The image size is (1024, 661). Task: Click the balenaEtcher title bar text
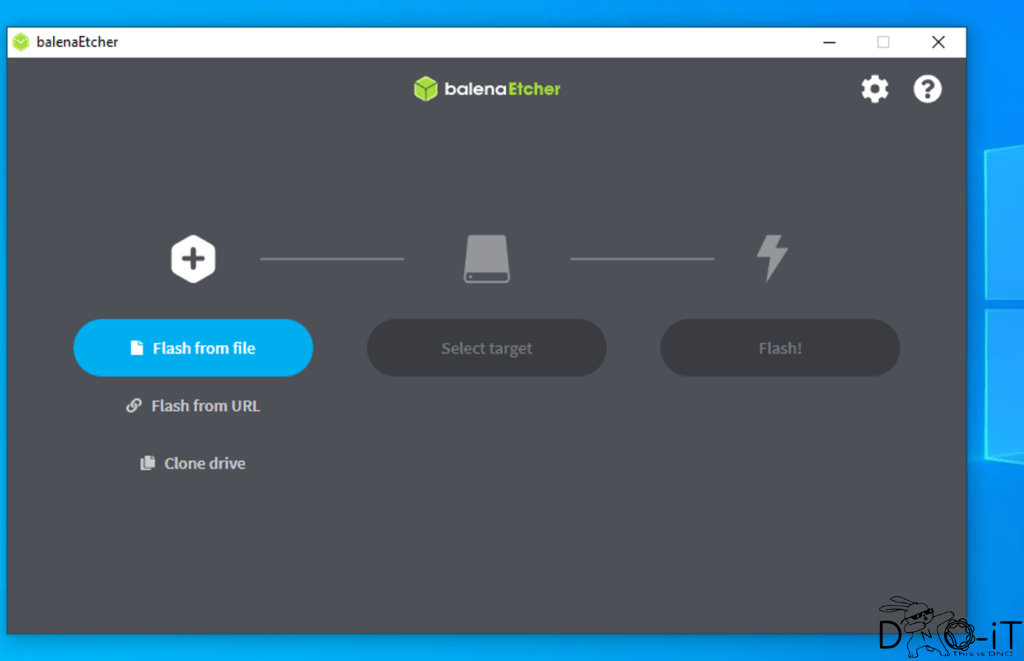tap(77, 42)
